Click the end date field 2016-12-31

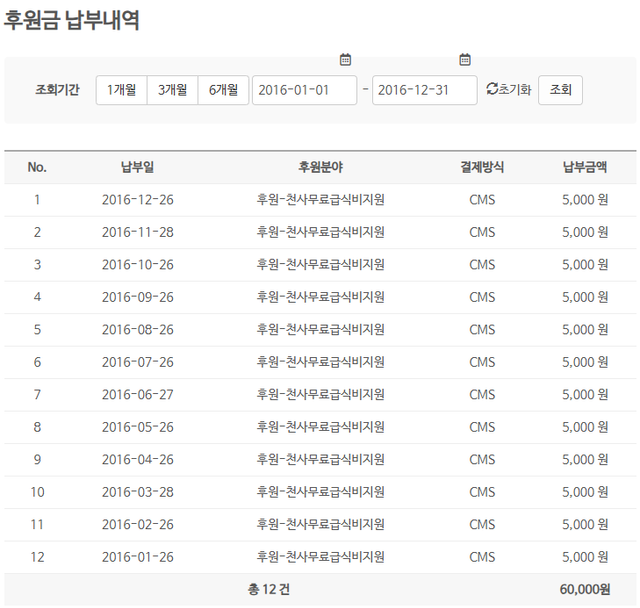424,90
